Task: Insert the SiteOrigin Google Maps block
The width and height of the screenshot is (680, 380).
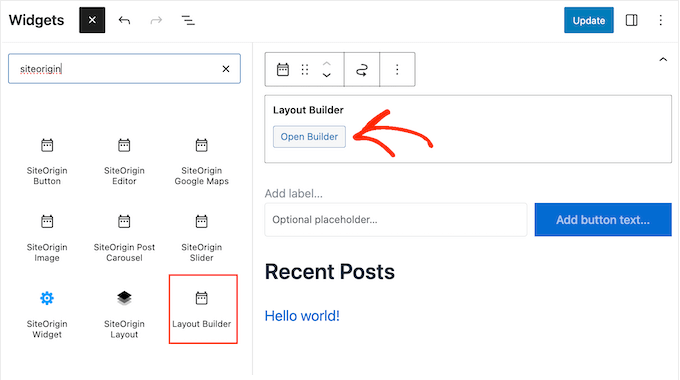Action: [201, 161]
